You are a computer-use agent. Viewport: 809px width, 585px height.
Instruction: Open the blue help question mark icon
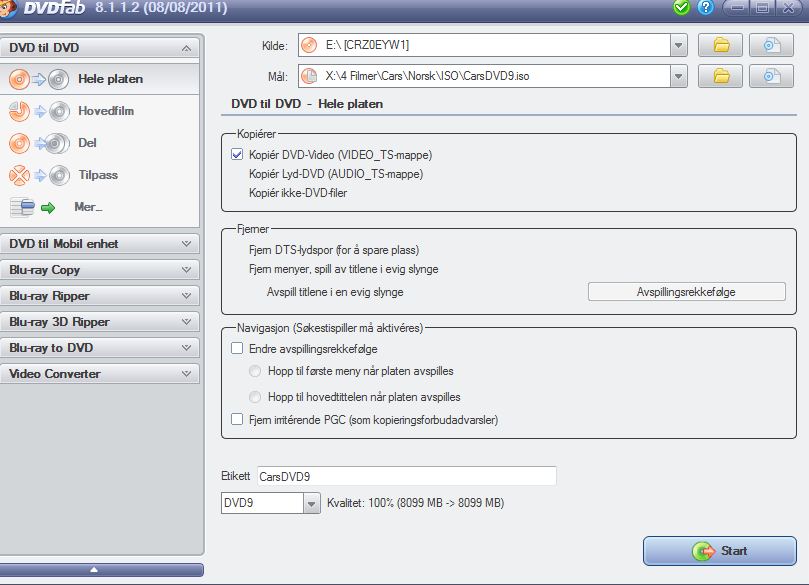706,8
